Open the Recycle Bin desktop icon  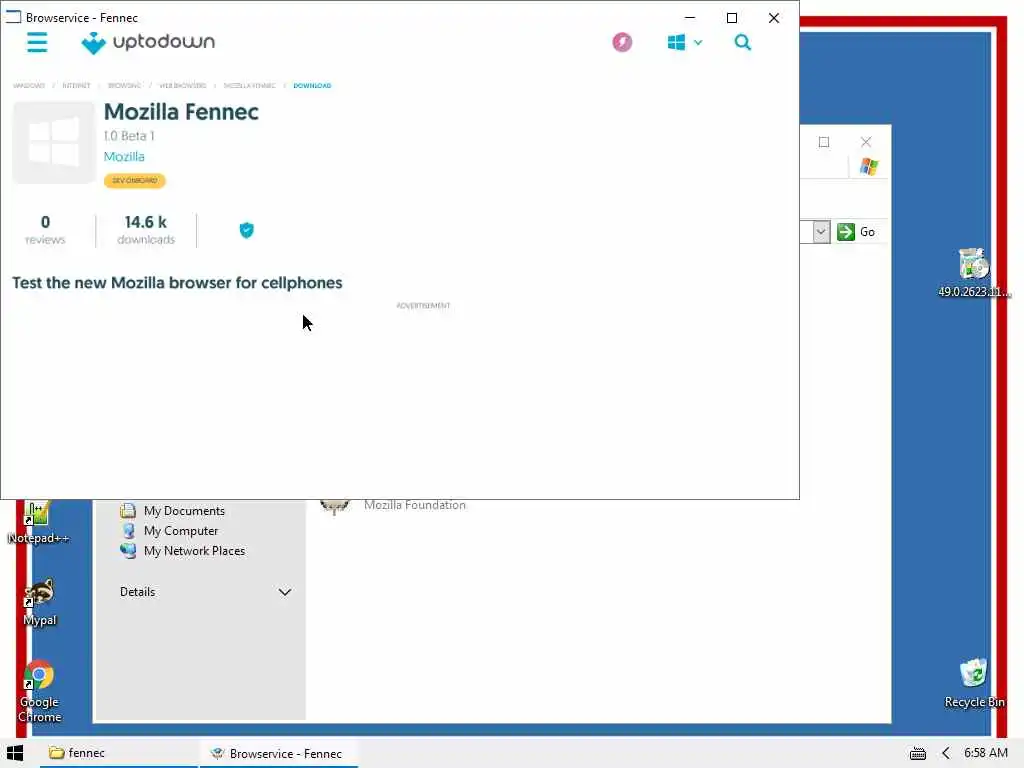[974, 684]
